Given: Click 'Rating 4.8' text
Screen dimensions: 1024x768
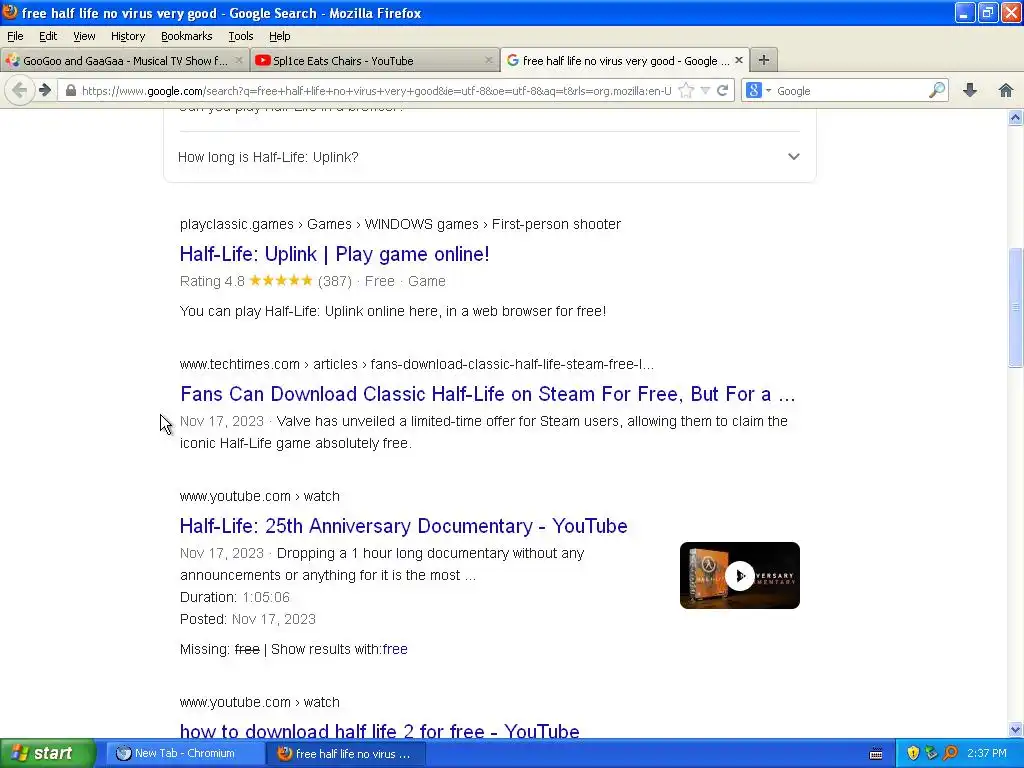Looking at the screenshot, I should pyautogui.click(x=212, y=281).
